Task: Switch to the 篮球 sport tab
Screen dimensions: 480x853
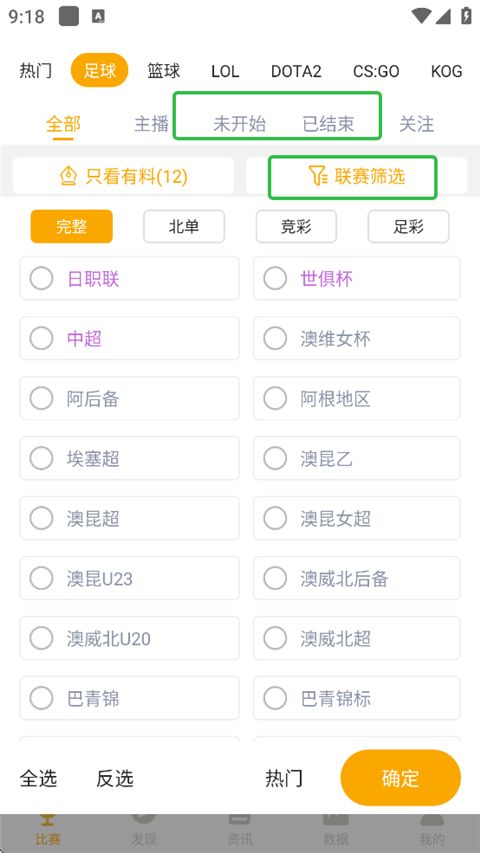Action: 163,71
